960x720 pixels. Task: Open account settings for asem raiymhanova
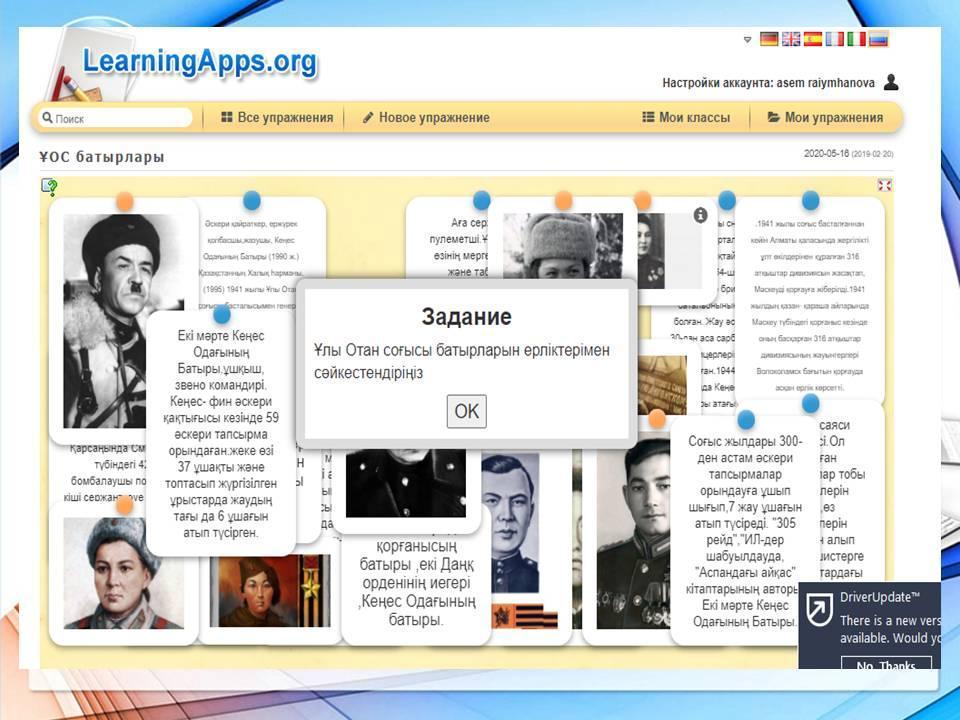pyautogui.click(x=768, y=83)
